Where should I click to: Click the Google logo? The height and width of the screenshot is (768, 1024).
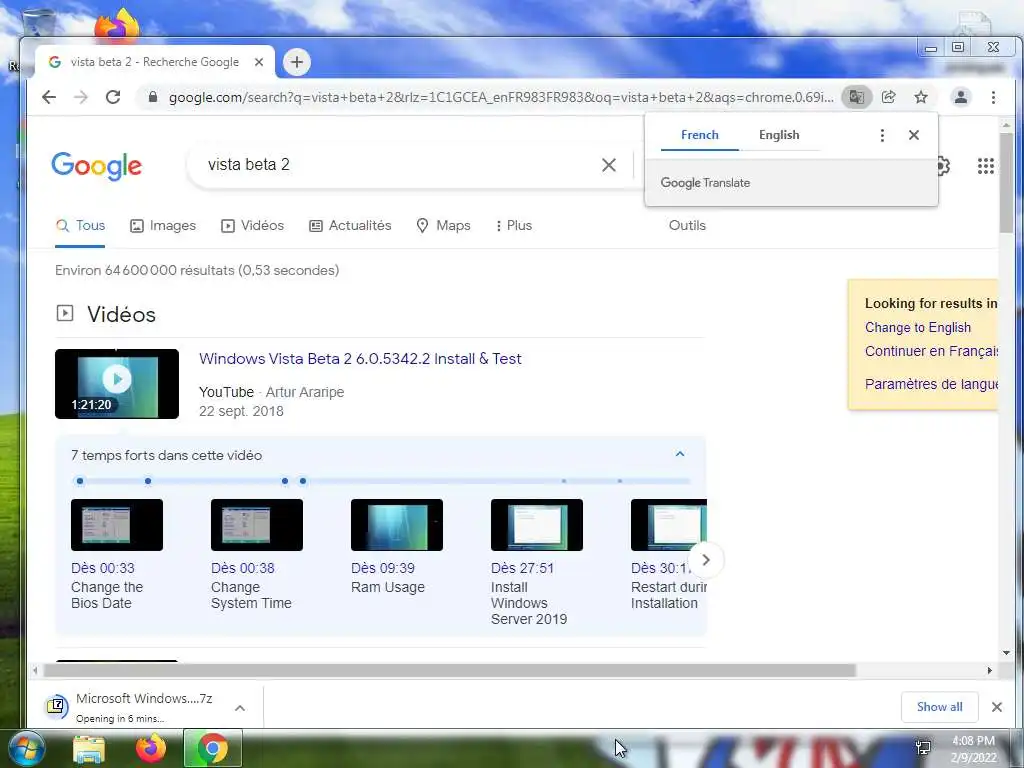tap(96, 166)
